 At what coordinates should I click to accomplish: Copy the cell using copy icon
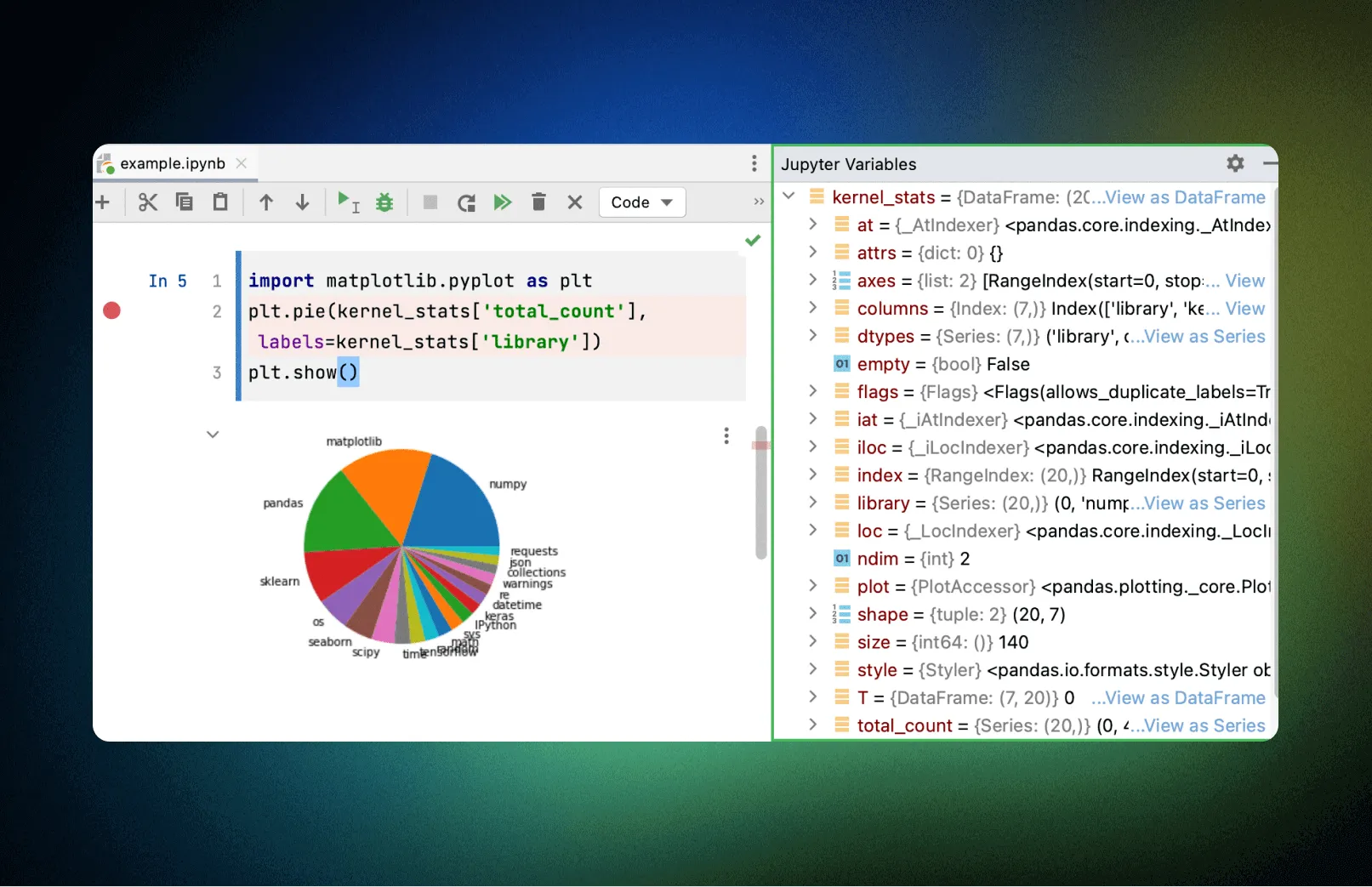(184, 202)
